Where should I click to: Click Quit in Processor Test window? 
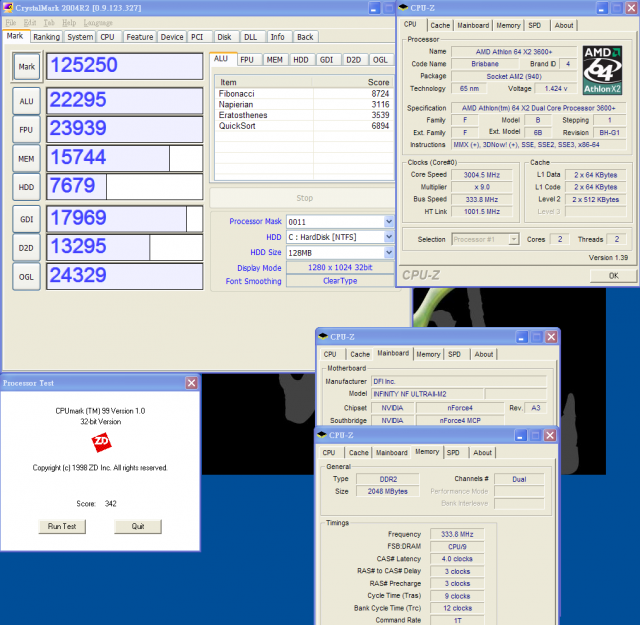tap(138, 526)
